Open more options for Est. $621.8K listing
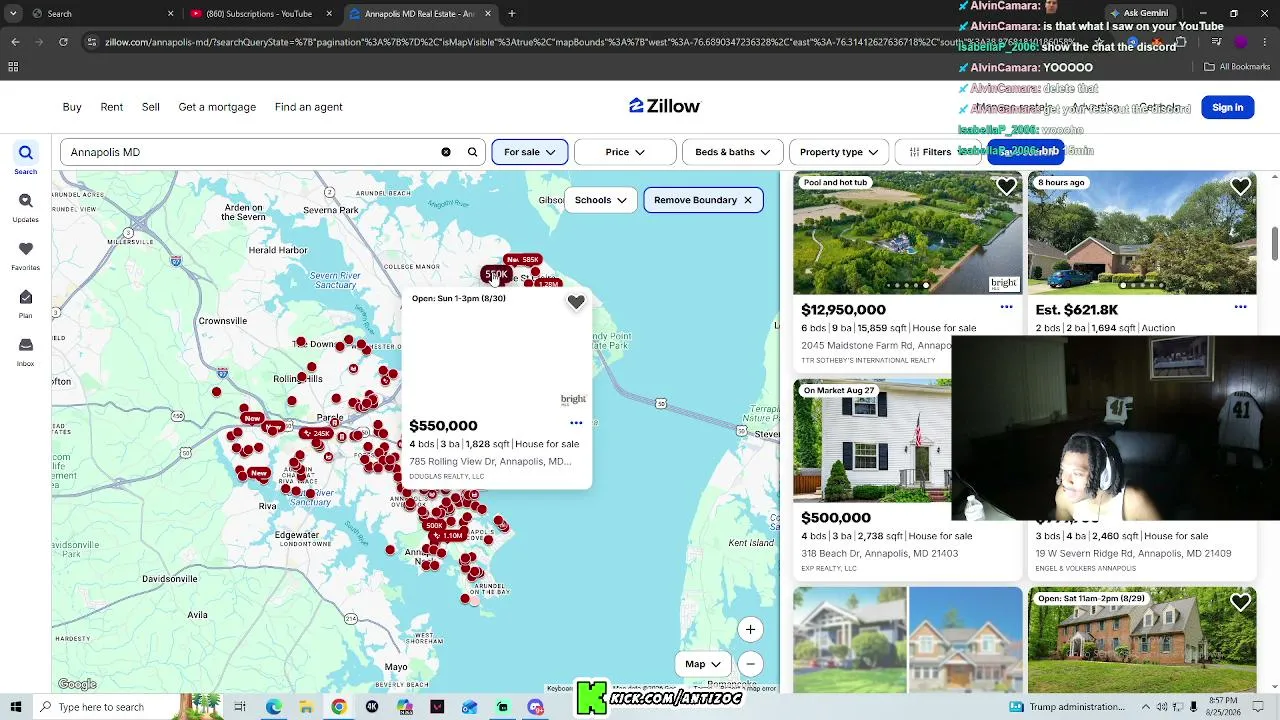The width and height of the screenshot is (1280, 720). (x=1240, y=307)
